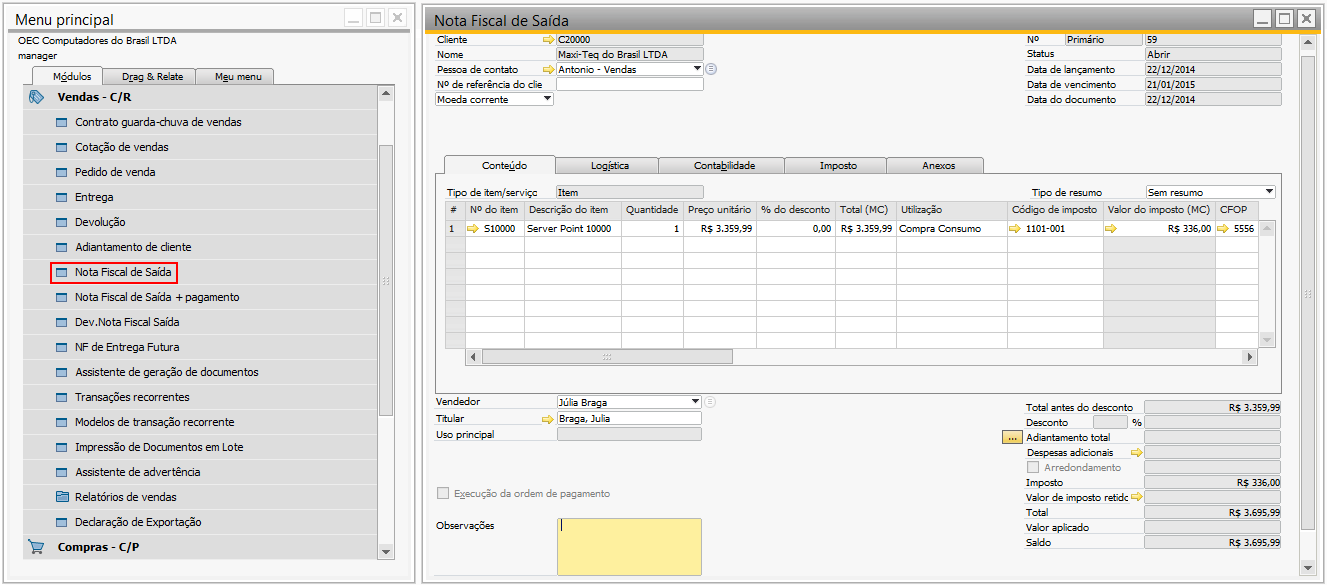Open the Despesas adicionais link arrow

tap(1135, 453)
